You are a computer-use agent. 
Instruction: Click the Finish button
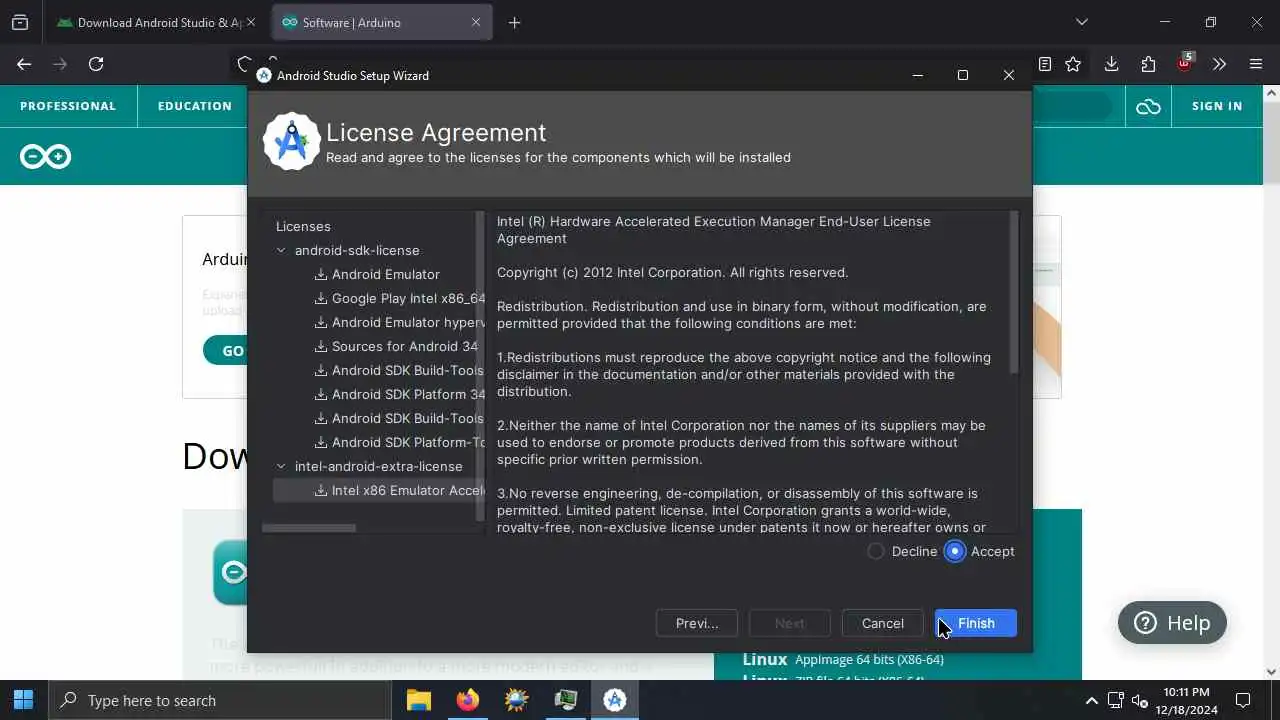pyautogui.click(x=976, y=623)
